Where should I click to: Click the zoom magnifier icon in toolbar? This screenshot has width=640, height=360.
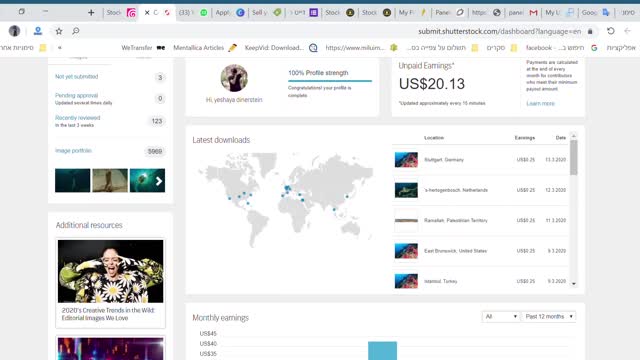(76, 31)
